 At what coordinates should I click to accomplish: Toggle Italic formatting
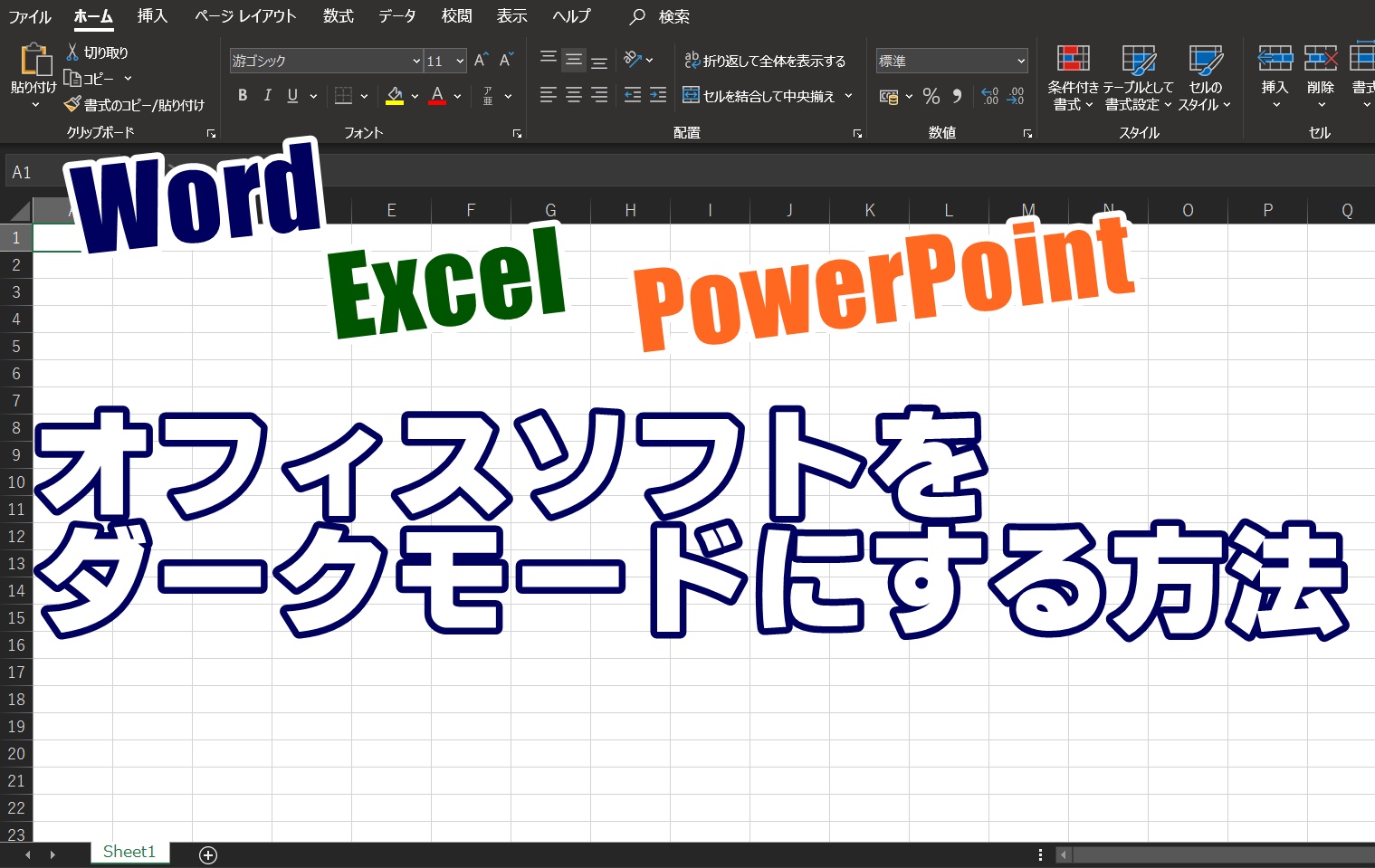pyautogui.click(x=268, y=95)
